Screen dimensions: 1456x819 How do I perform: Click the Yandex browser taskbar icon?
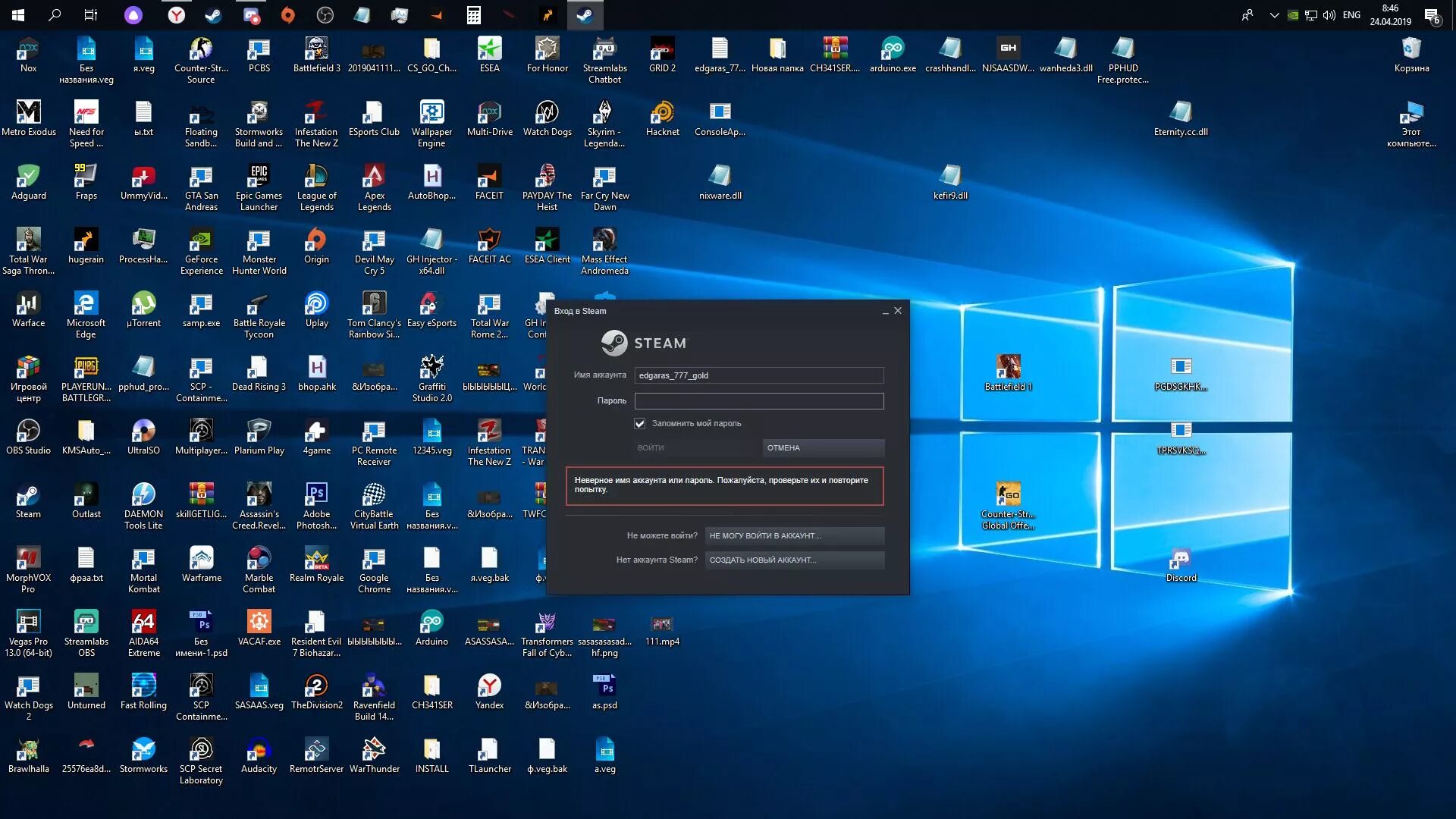click(176, 15)
